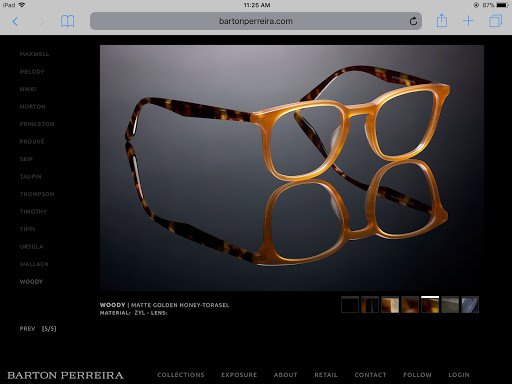Open the Login page

(x=459, y=375)
